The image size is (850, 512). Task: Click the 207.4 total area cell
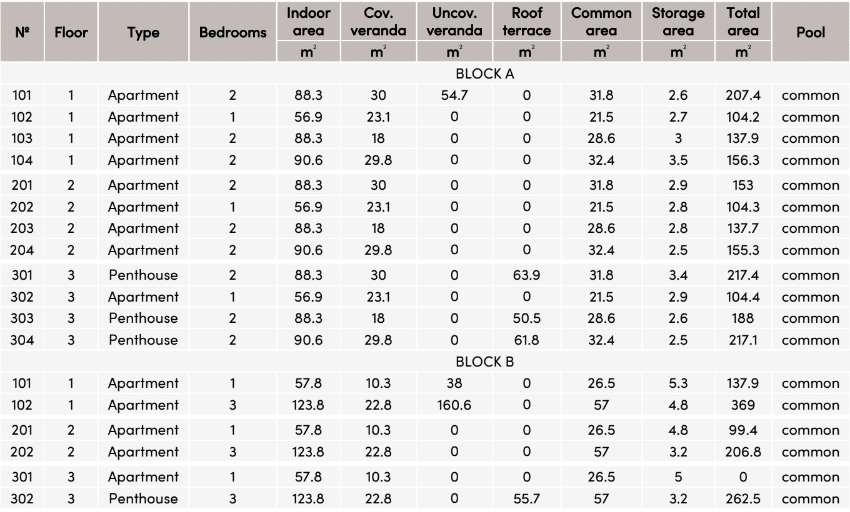tap(743, 95)
